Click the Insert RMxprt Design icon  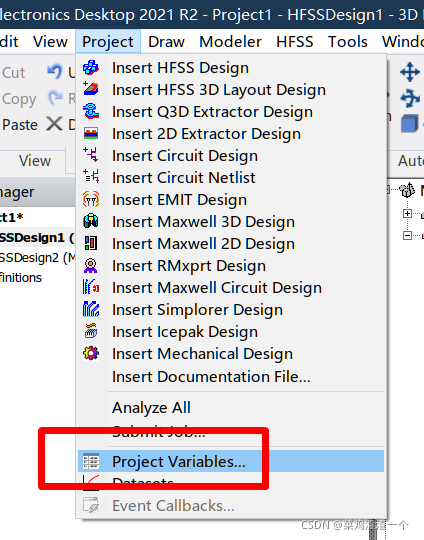91,266
